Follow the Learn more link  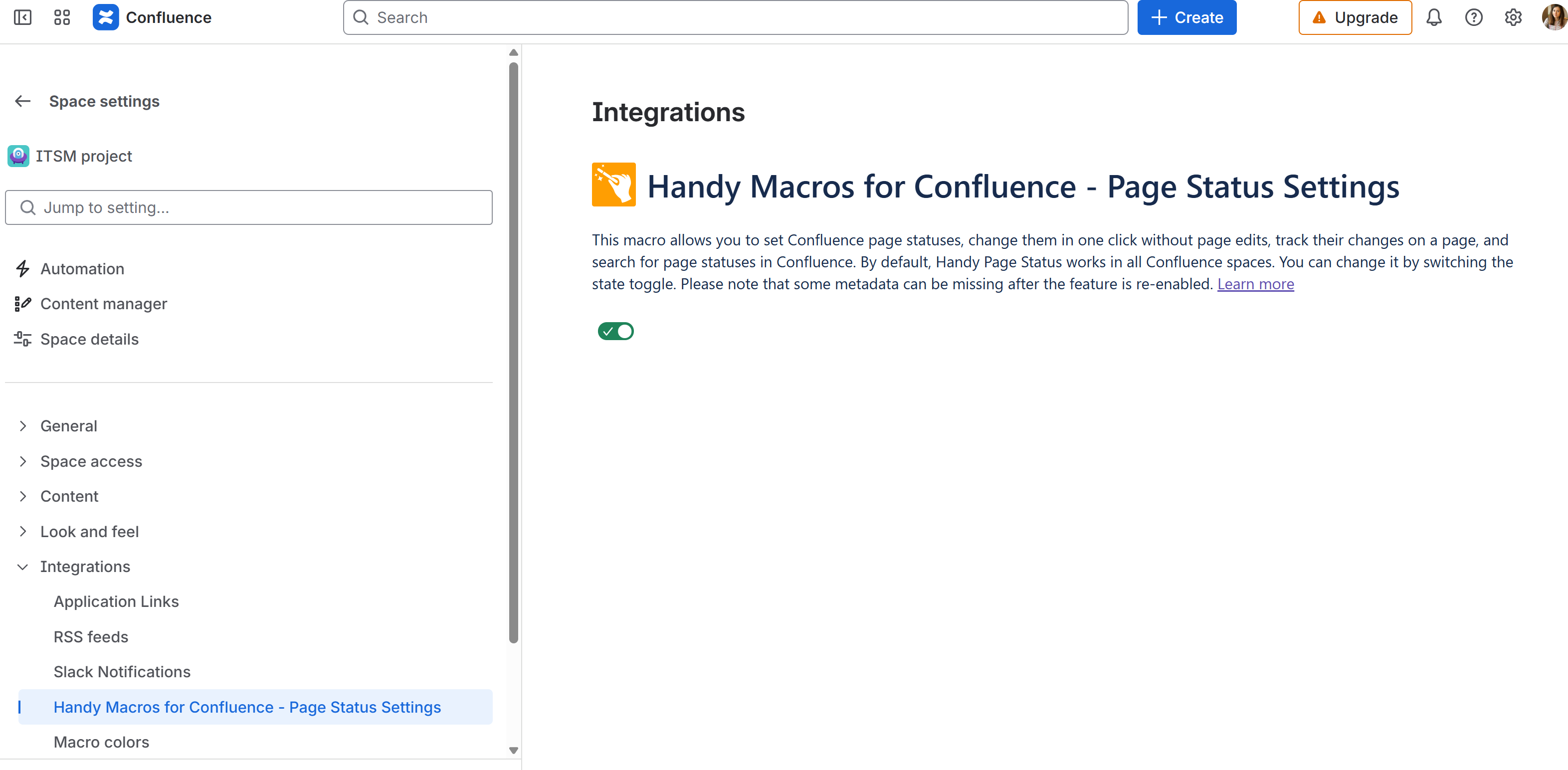pyautogui.click(x=1255, y=284)
